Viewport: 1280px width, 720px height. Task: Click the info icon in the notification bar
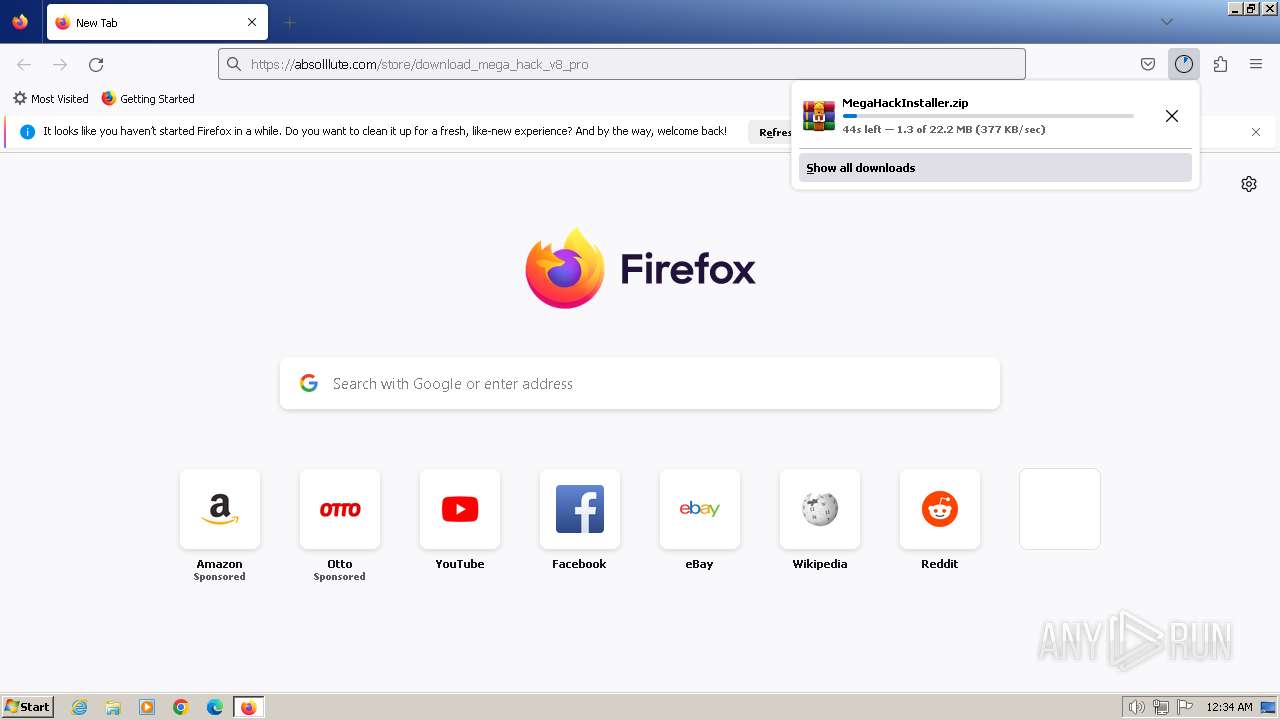coord(27,131)
